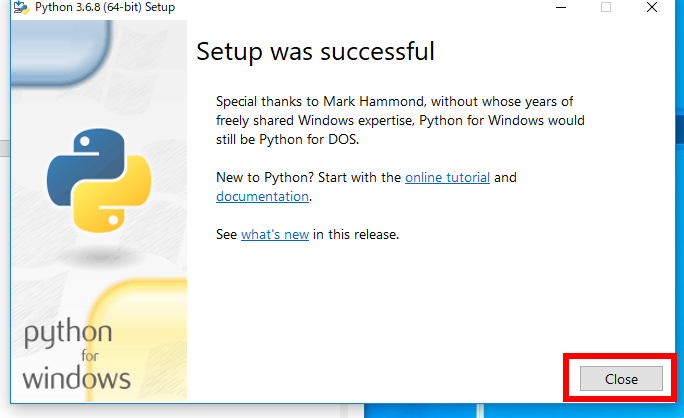
Task: Click the blue rounded shape in the banner
Action: pos(60,52)
